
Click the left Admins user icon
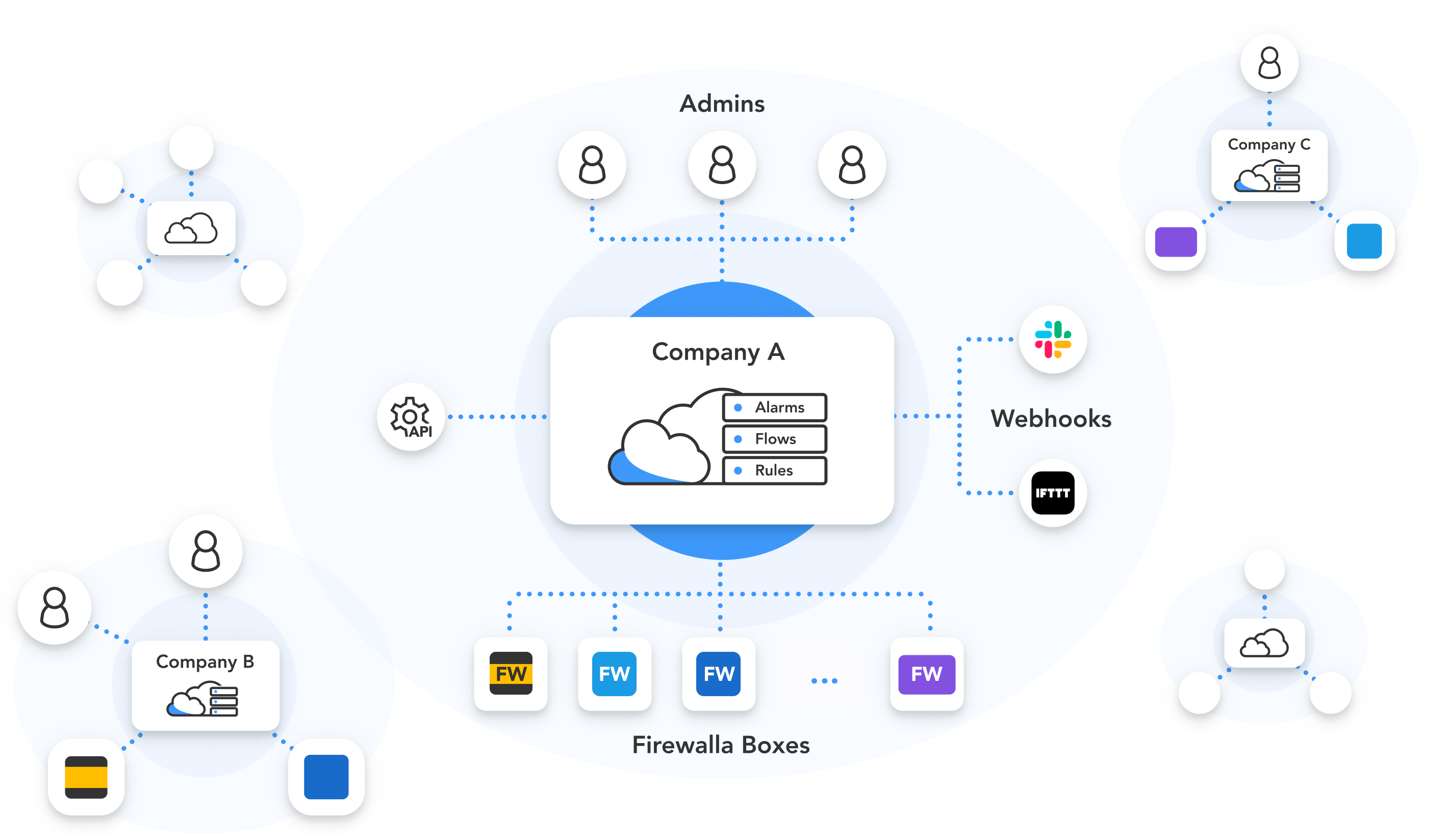592,165
